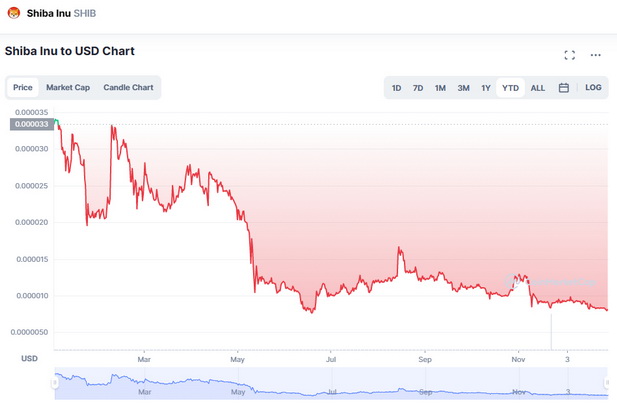
Task: Click the Shiba Inu SHIB title
Action: coord(61,13)
